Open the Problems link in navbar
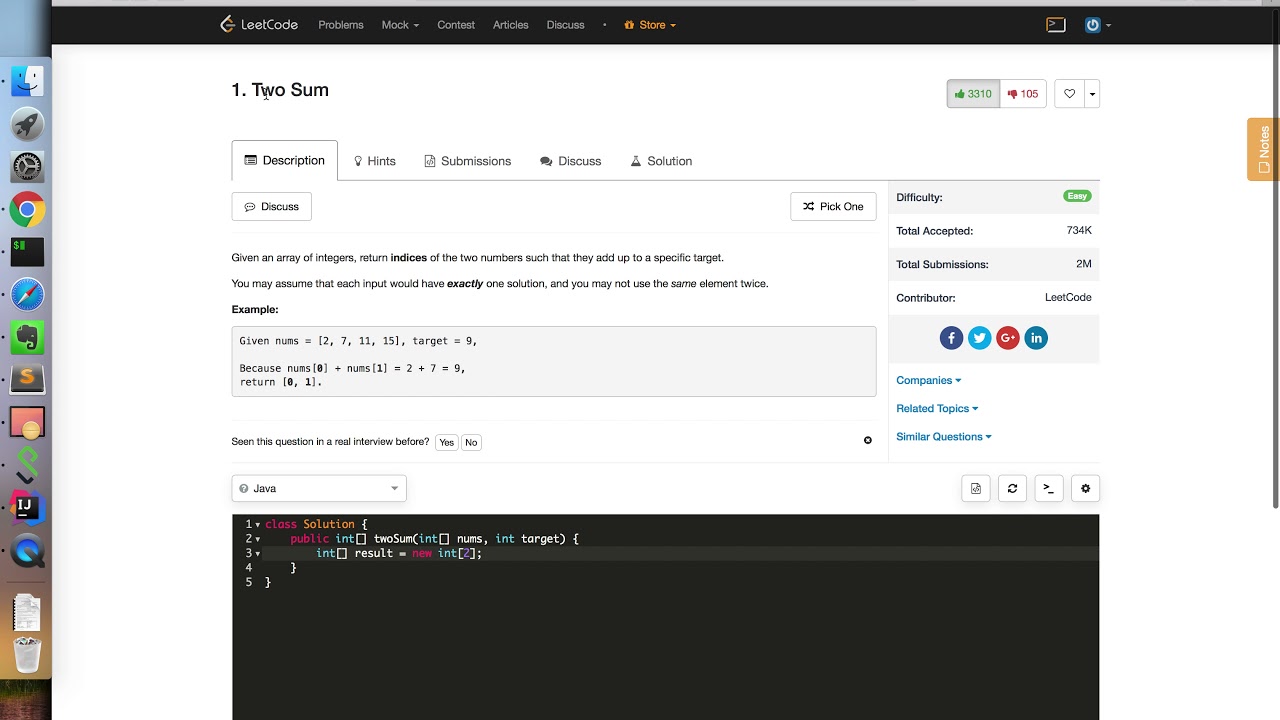The image size is (1280, 720). pos(341,25)
